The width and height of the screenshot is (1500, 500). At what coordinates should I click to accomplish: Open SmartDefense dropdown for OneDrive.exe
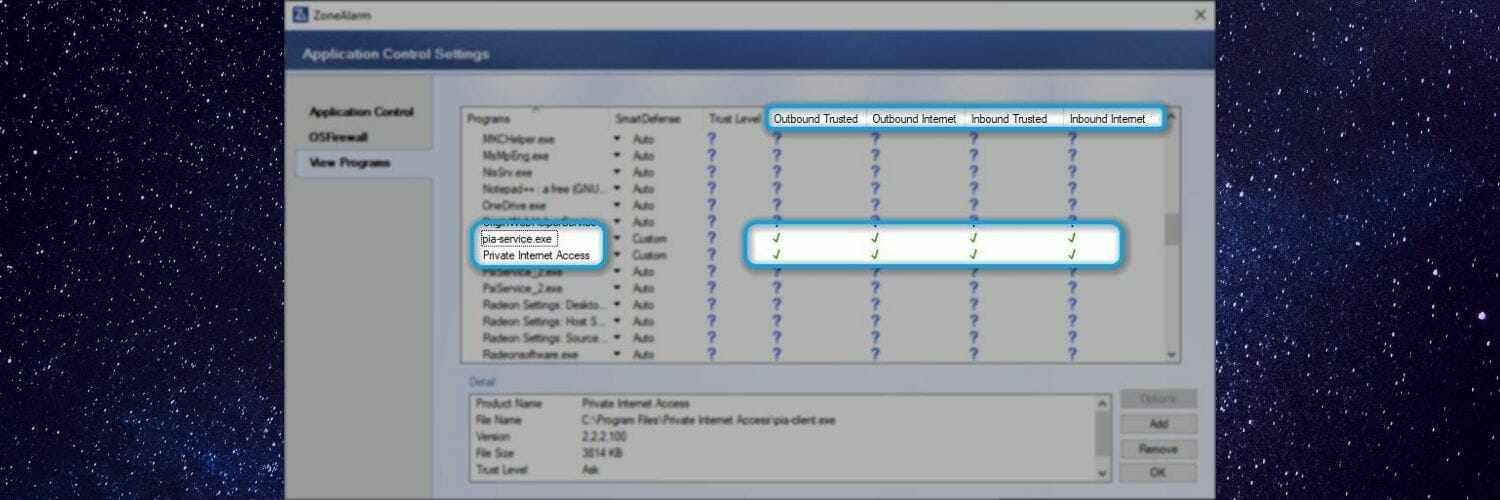click(618, 205)
